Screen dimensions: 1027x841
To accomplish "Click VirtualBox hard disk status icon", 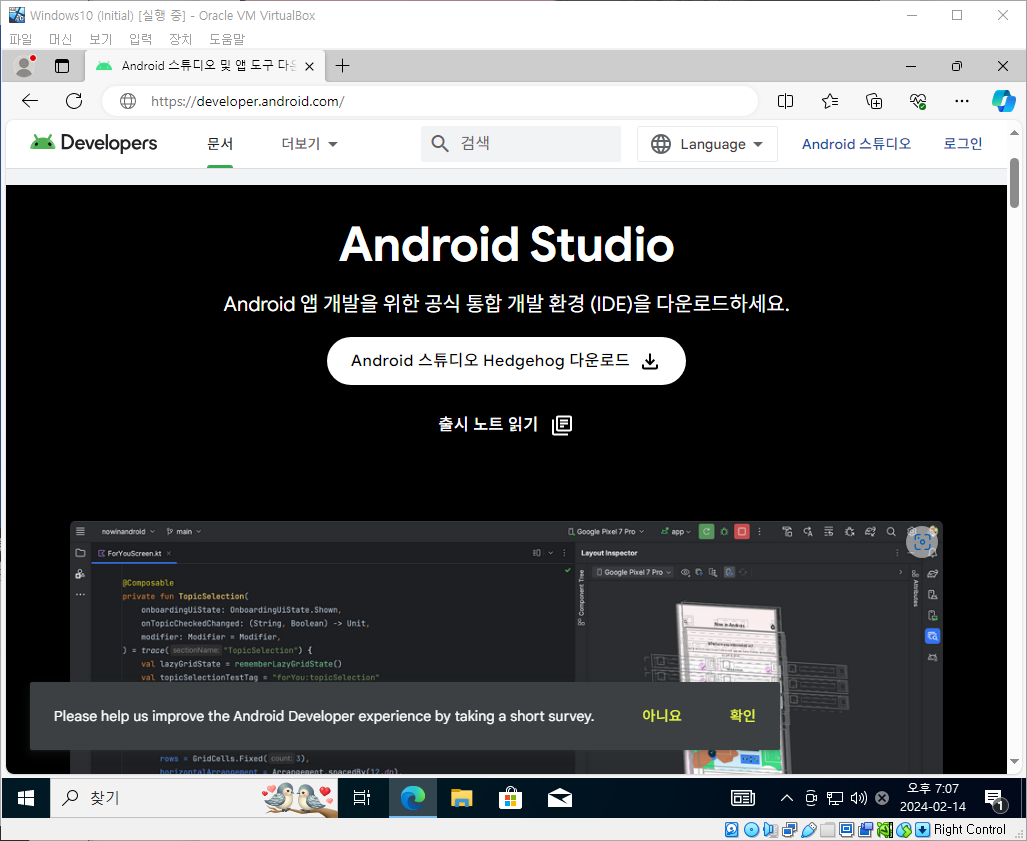I will pos(732,830).
